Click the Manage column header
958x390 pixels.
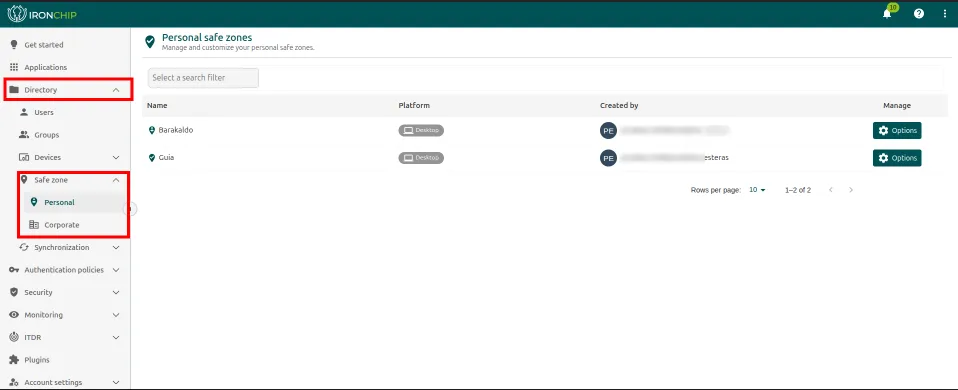[x=897, y=105]
